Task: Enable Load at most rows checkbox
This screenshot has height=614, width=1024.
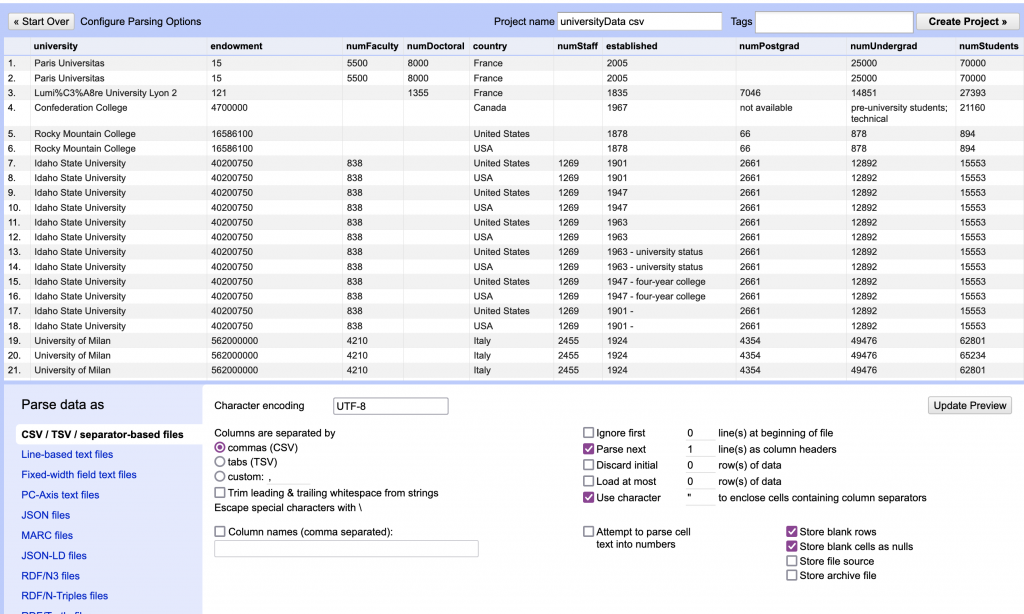Action: [588, 481]
